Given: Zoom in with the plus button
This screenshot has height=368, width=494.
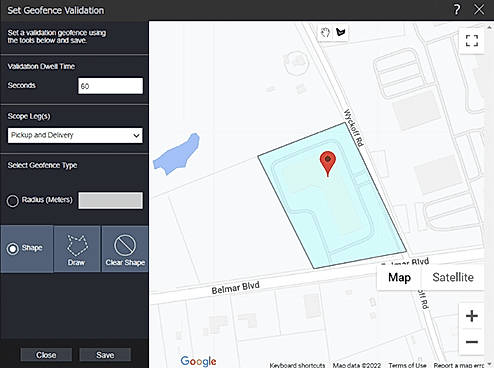Looking at the screenshot, I should point(472,316).
